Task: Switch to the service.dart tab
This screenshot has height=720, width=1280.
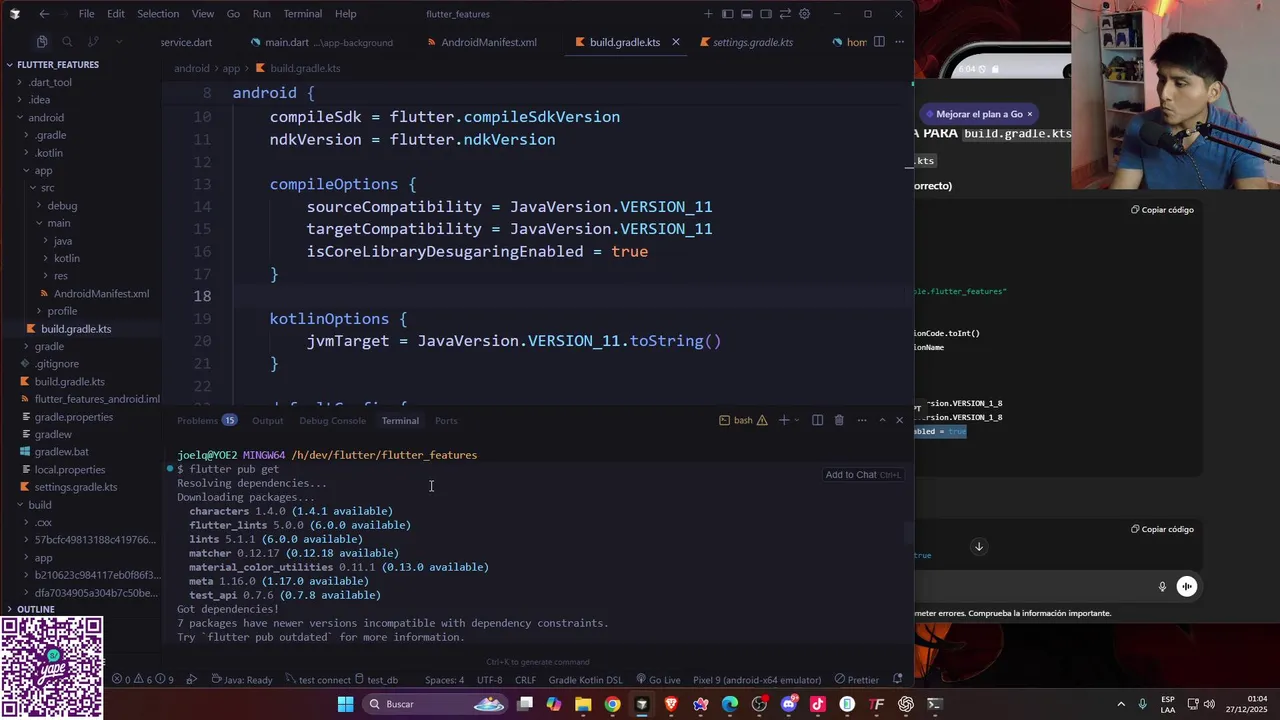Action: pos(186,42)
